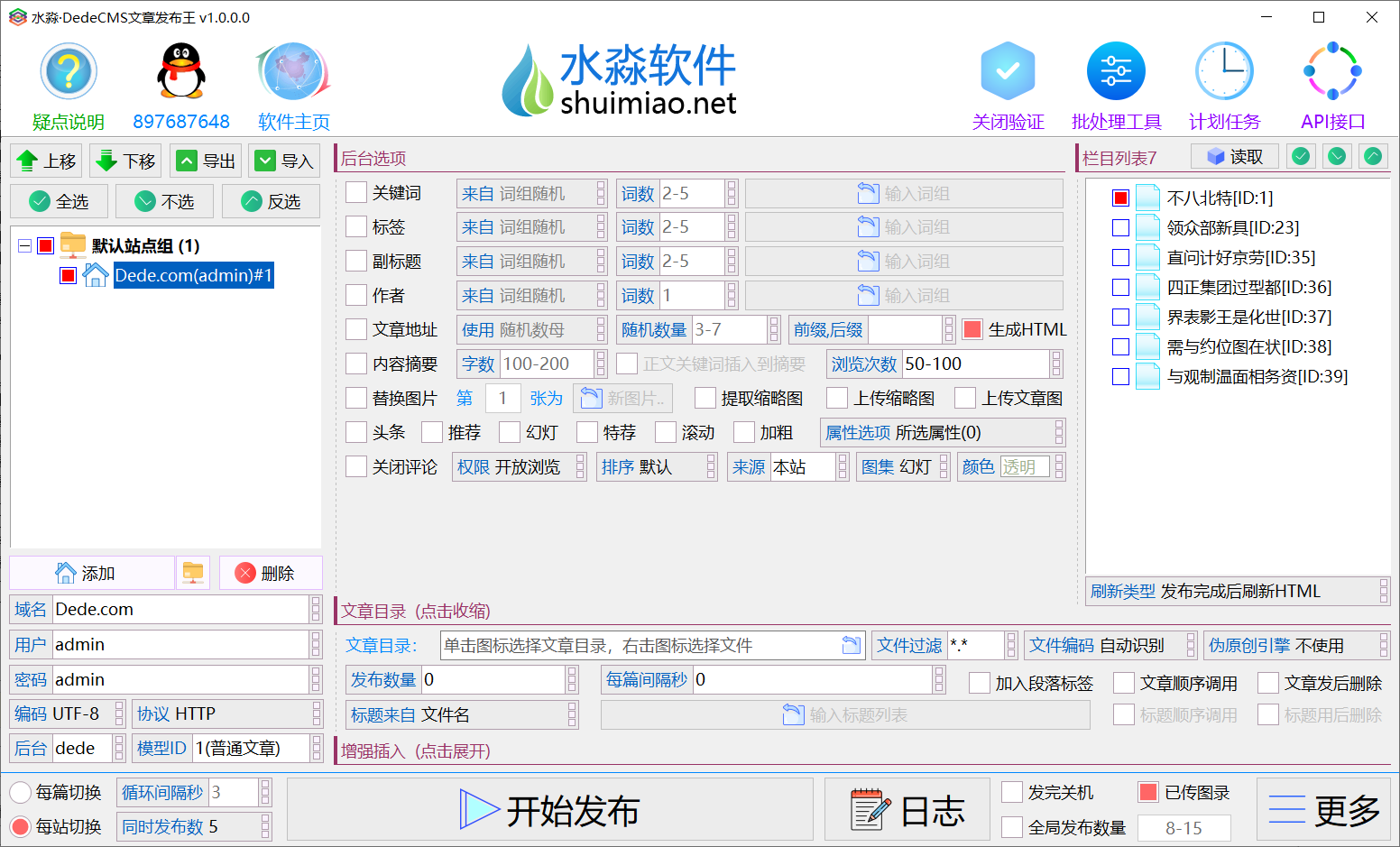Image resolution: width=1400 pixels, height=847 pixels.
Task: Open the 图集 幻灯 dropdown
Action: pos(903,466)
